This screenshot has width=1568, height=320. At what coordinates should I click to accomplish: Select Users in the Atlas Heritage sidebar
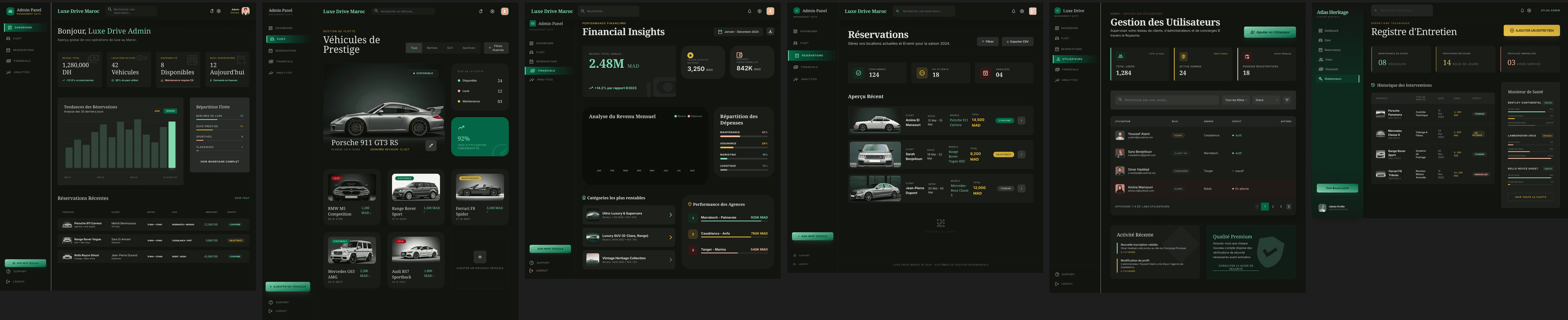(1328, 60)
